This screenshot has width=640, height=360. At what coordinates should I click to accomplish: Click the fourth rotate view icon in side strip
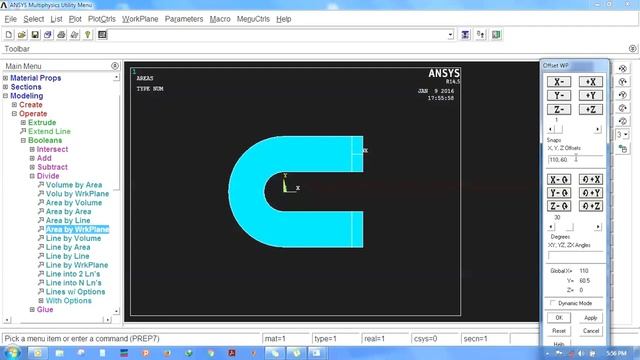coord(623,108)
